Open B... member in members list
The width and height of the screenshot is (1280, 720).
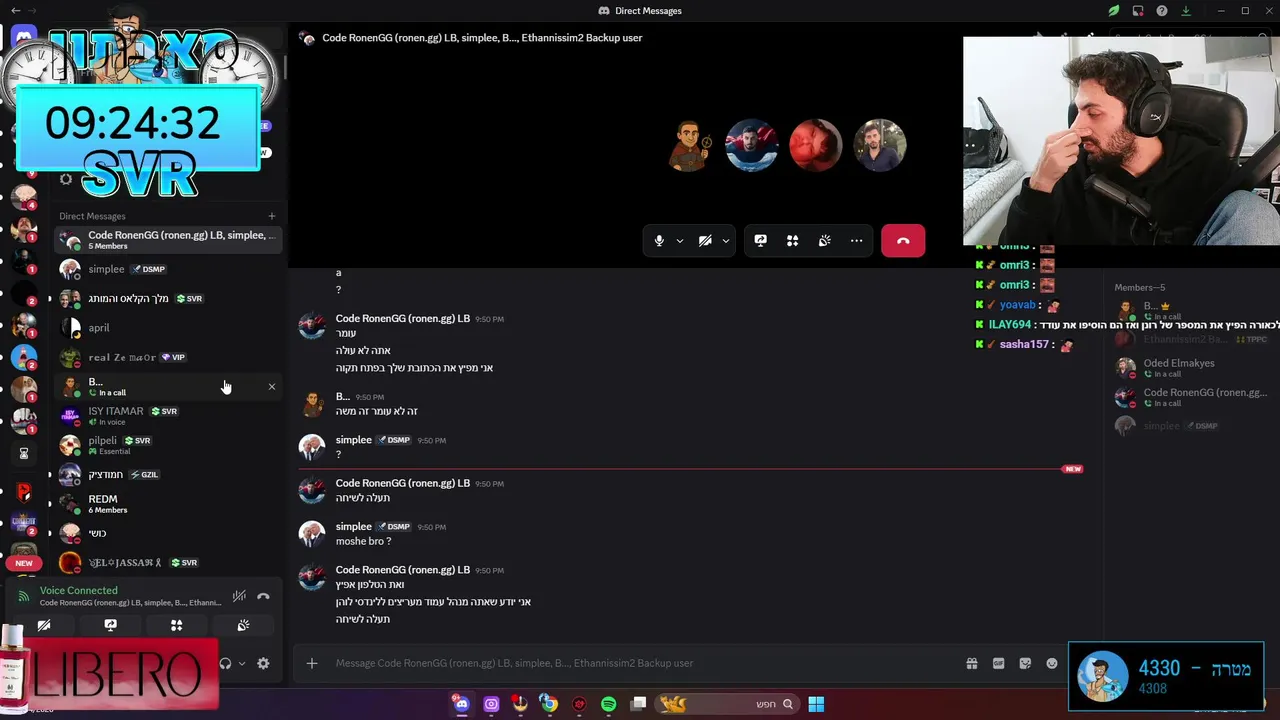(x=1190, y=310)
